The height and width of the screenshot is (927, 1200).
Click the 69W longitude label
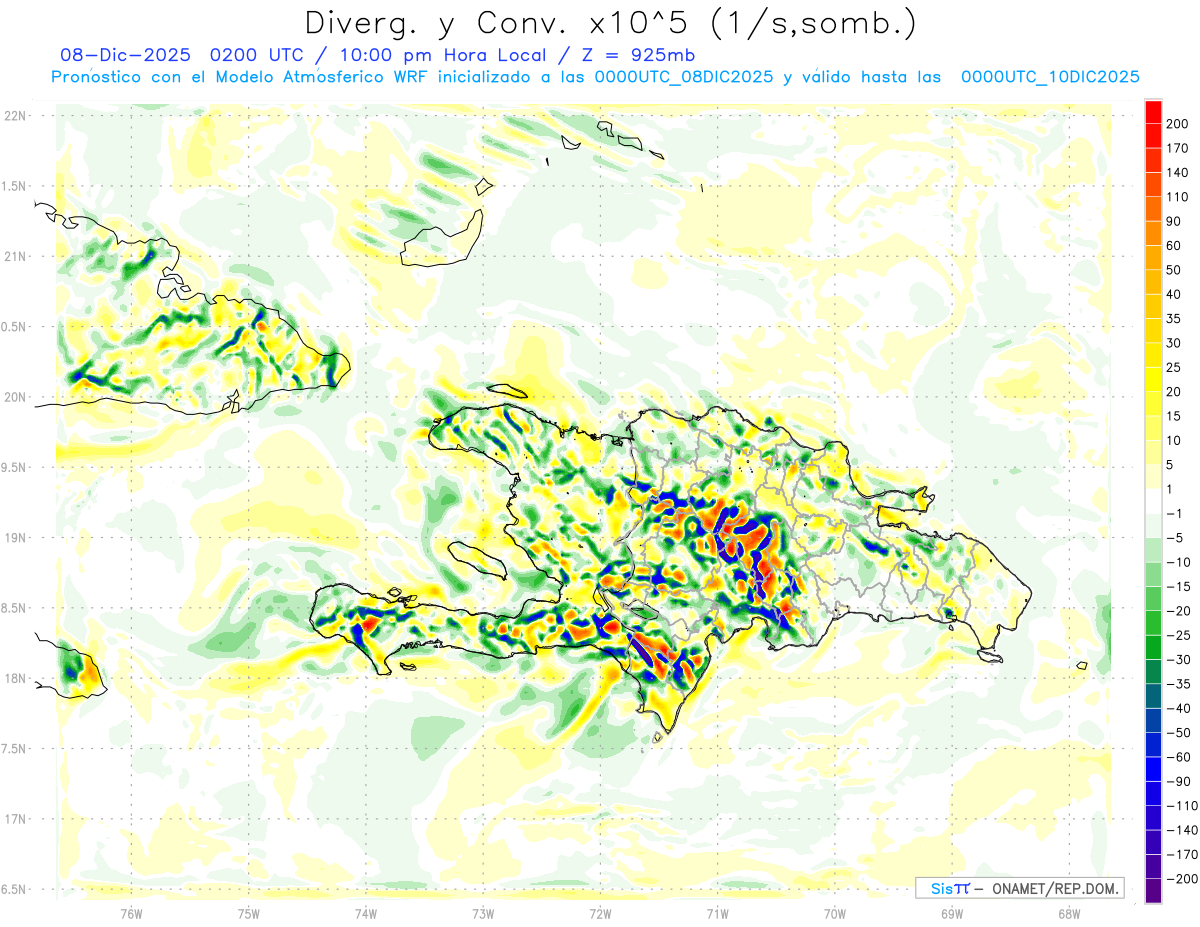click(952, 913)
